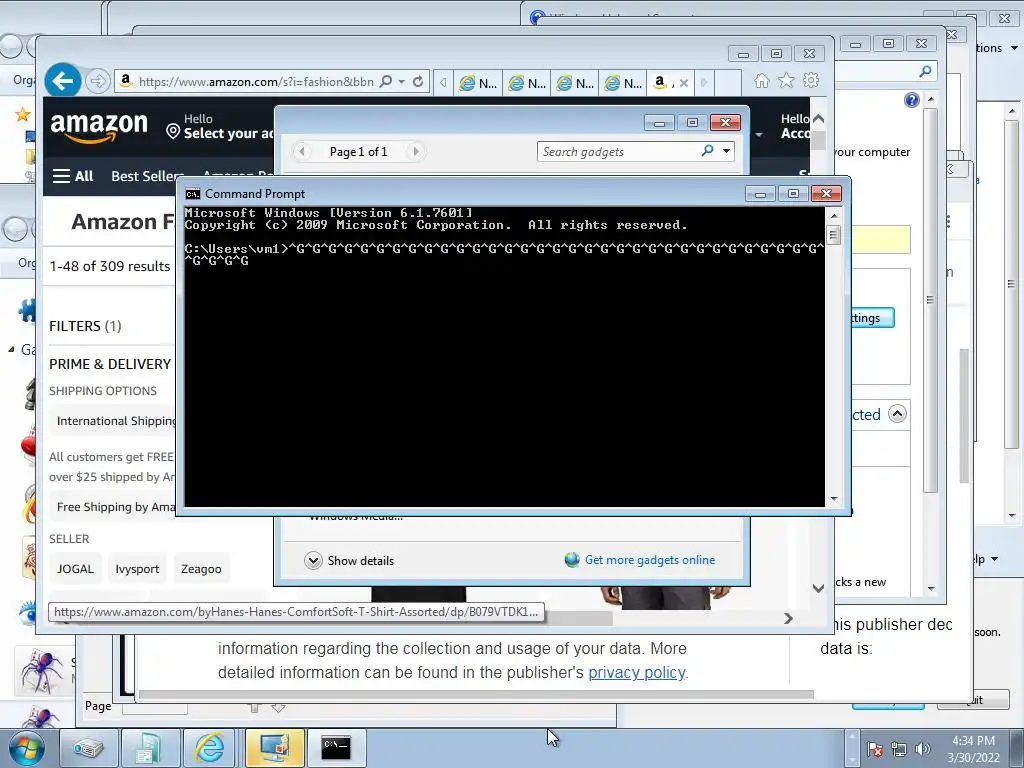This screenshot has width=1024, height=768.
Task: Click the FILTERS (1) heading
Action: (85, 326)
